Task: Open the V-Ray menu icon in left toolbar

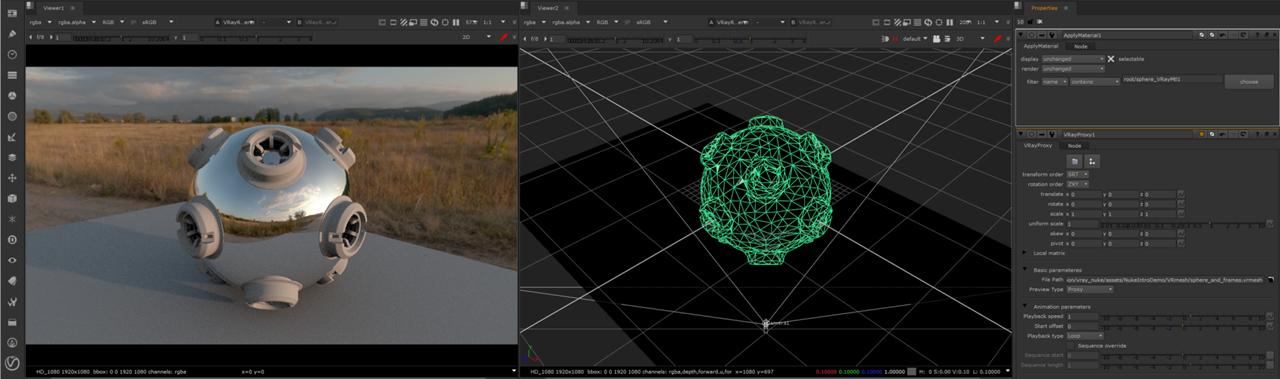Action: pos(12,361)
